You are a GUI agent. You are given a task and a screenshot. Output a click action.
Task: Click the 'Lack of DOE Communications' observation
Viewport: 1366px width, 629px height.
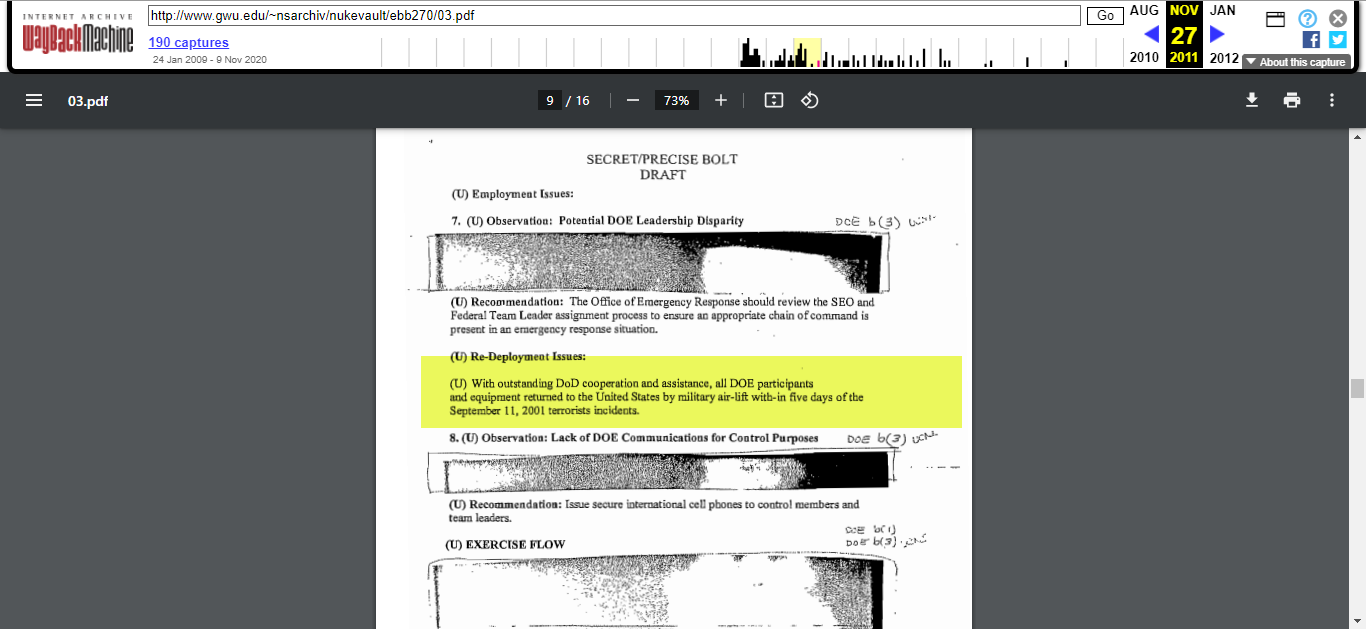pyautogui.click(x=634, y=438)
